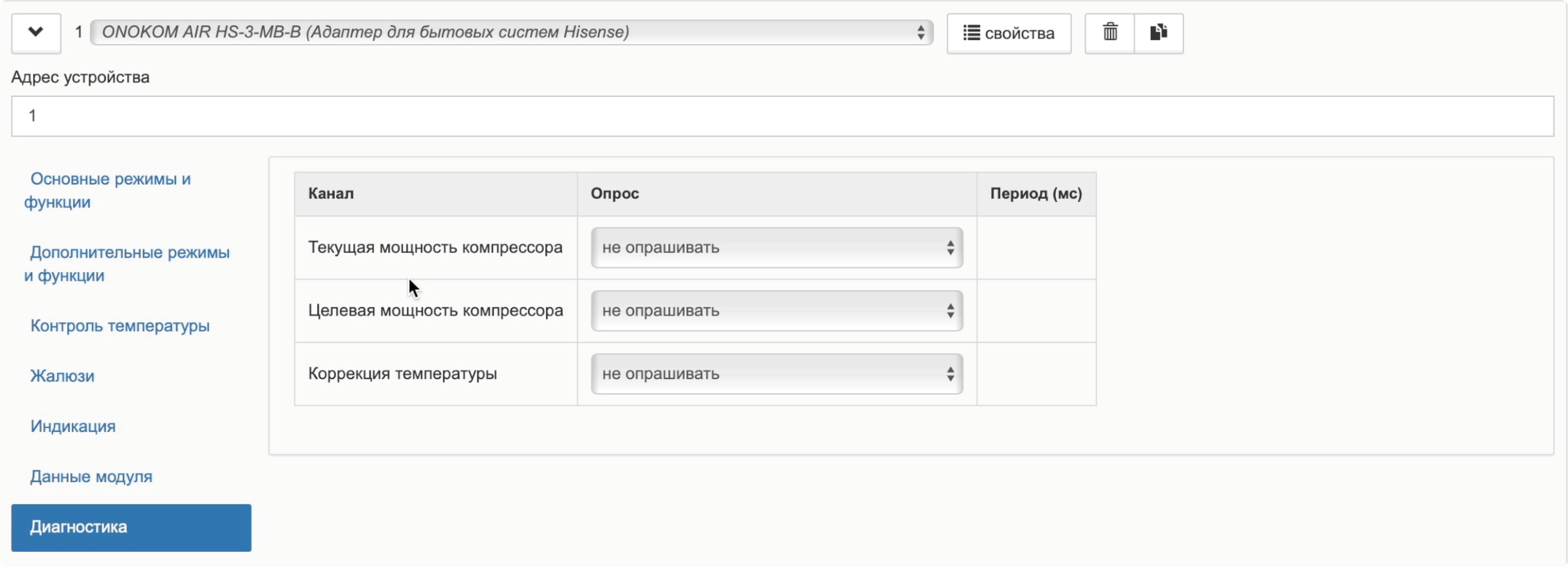This screenshot has width=1568, height=567.
Task: Open the свойства properties button
Action: click(x=1009, y=34)
